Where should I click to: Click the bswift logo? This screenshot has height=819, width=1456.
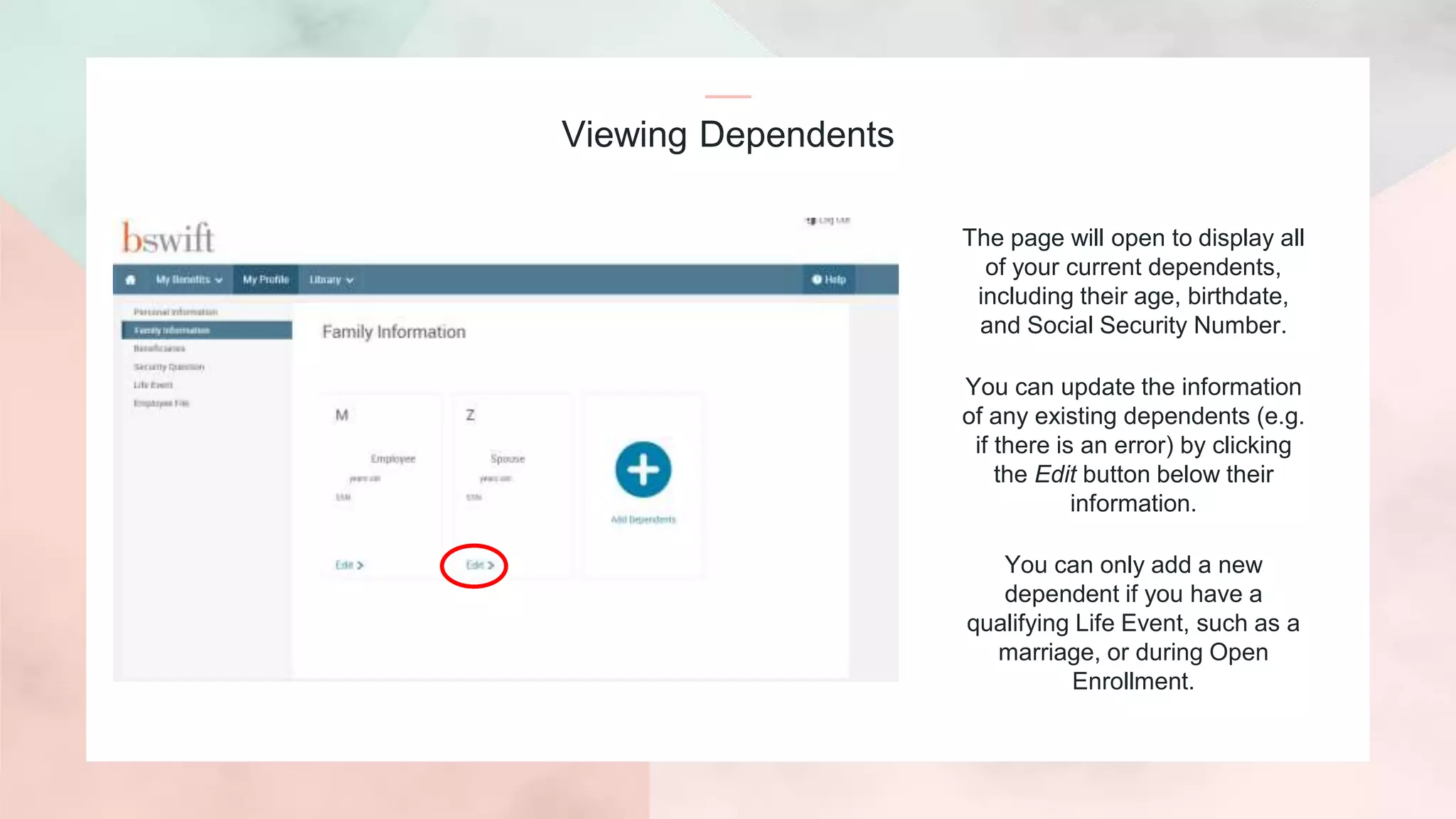pos(168,238)
